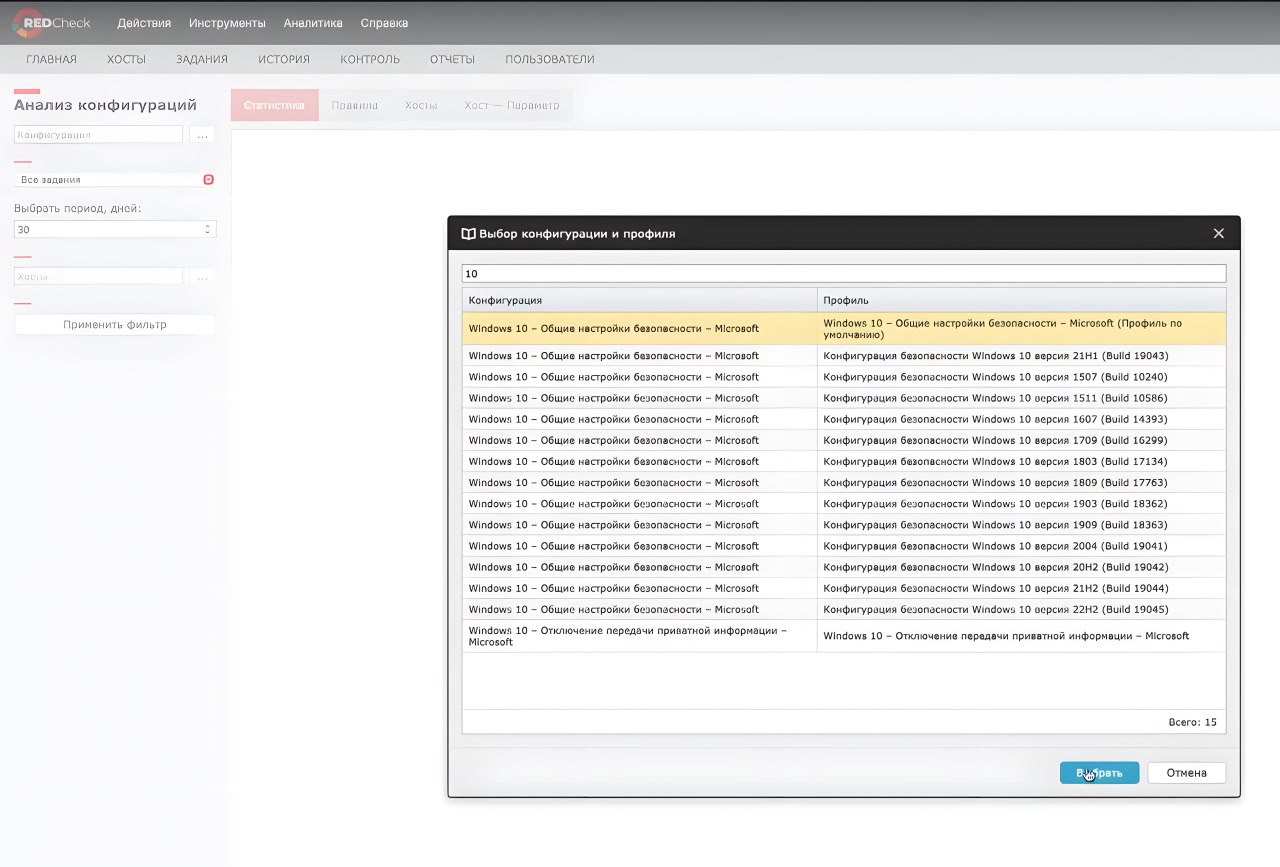This screenshot has width=1280, height=867.
Task: Select profile version 21H2 (Build 19044)
Action: coord(844,588)
